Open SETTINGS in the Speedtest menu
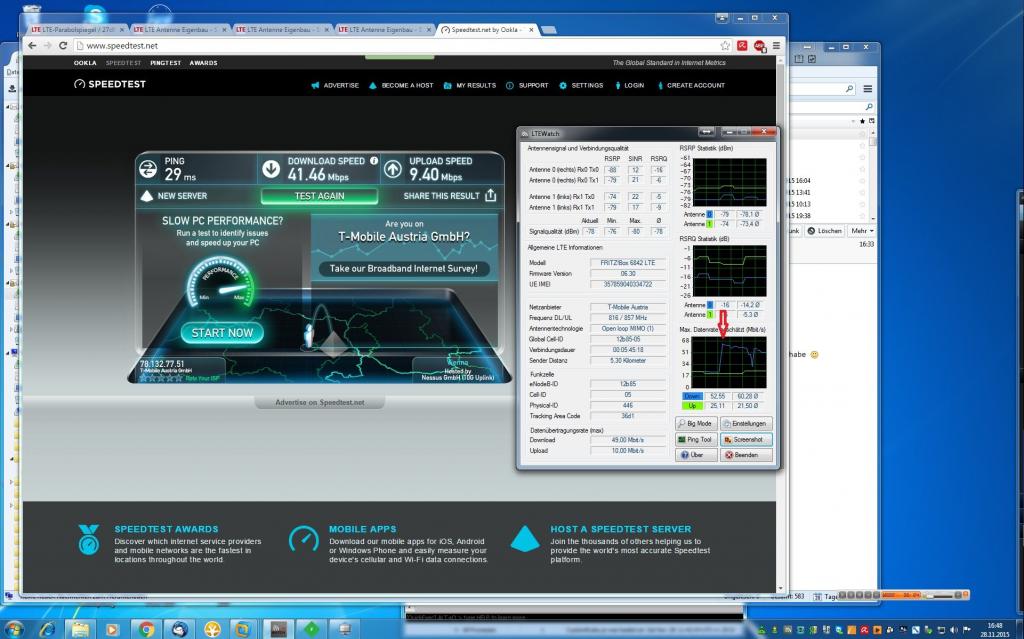 (x=581, y=86)
